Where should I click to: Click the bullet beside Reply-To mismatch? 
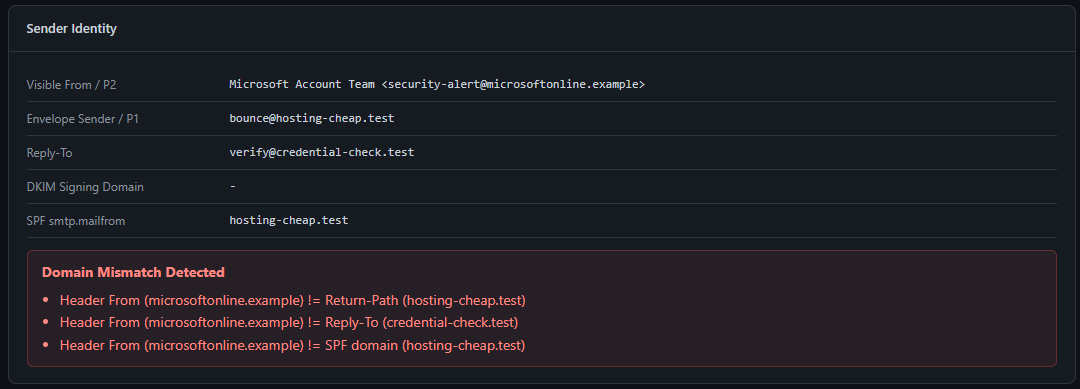pyautogui.click(x=45, y=322)
